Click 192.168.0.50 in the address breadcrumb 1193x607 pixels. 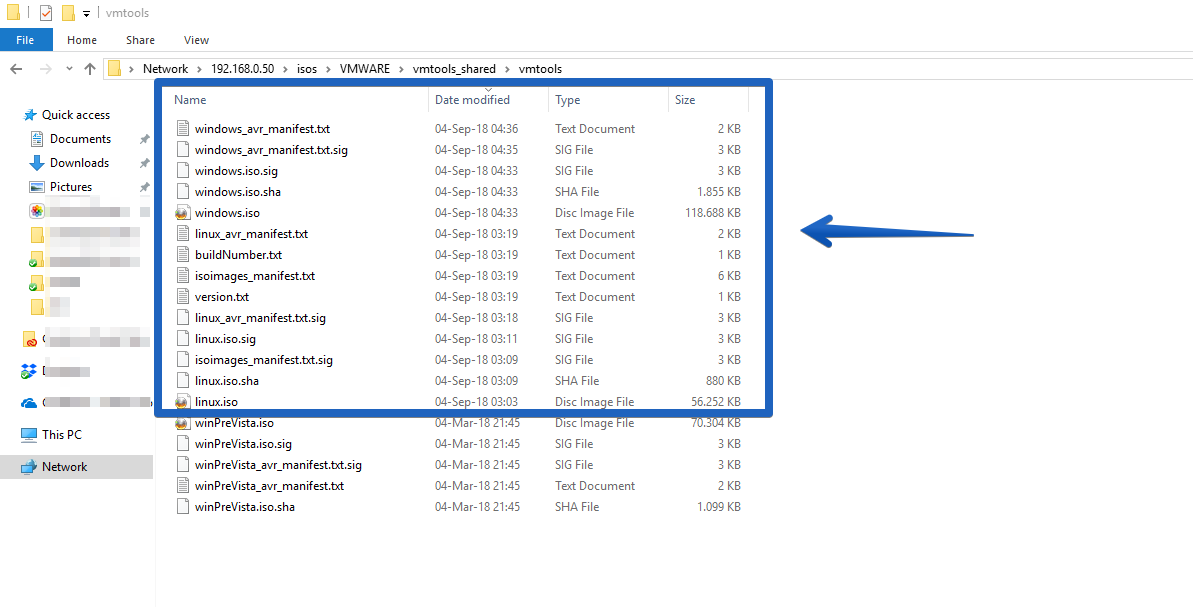242,68
